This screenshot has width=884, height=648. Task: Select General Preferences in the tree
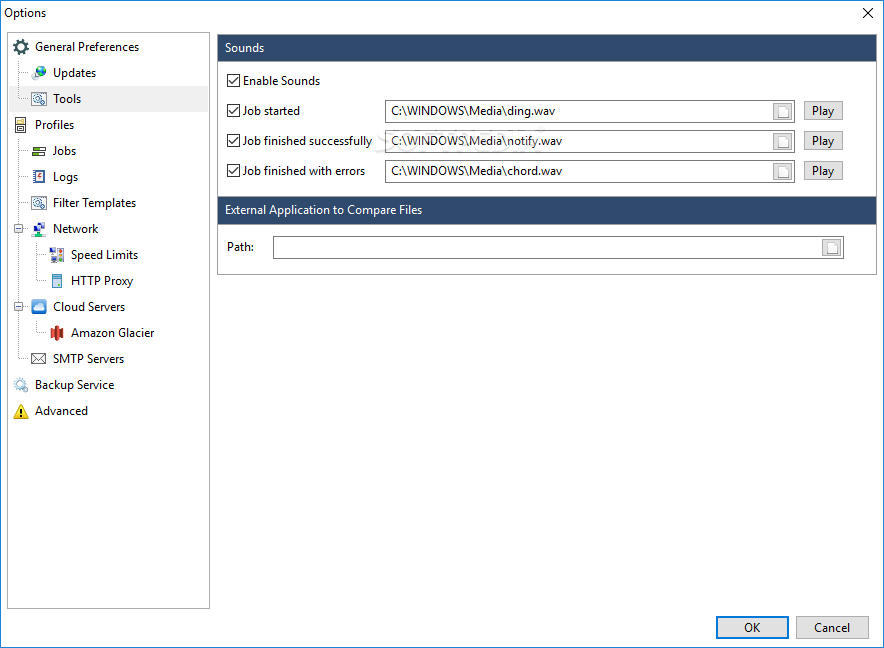(87, 47)
